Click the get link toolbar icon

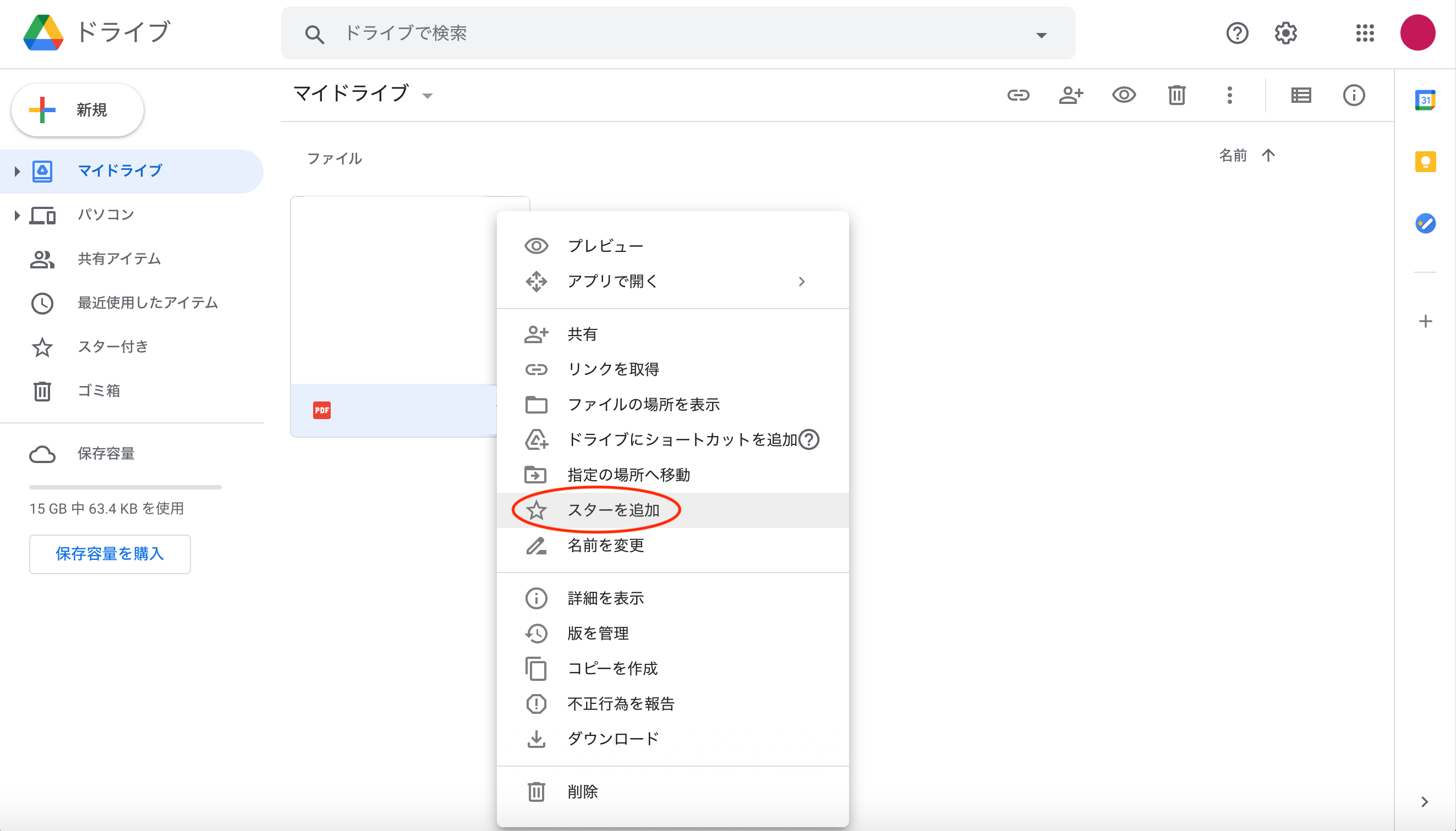1018,95
